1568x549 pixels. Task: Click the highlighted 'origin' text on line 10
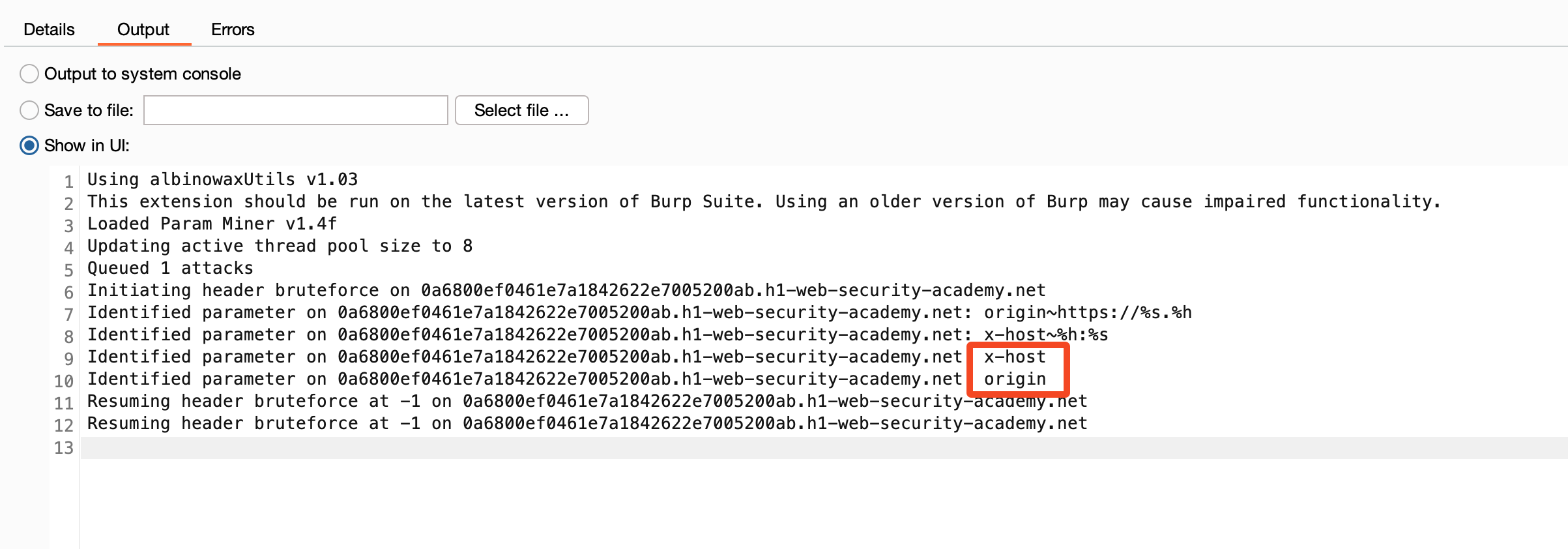pyautogui.click(x=1015, y=379)
